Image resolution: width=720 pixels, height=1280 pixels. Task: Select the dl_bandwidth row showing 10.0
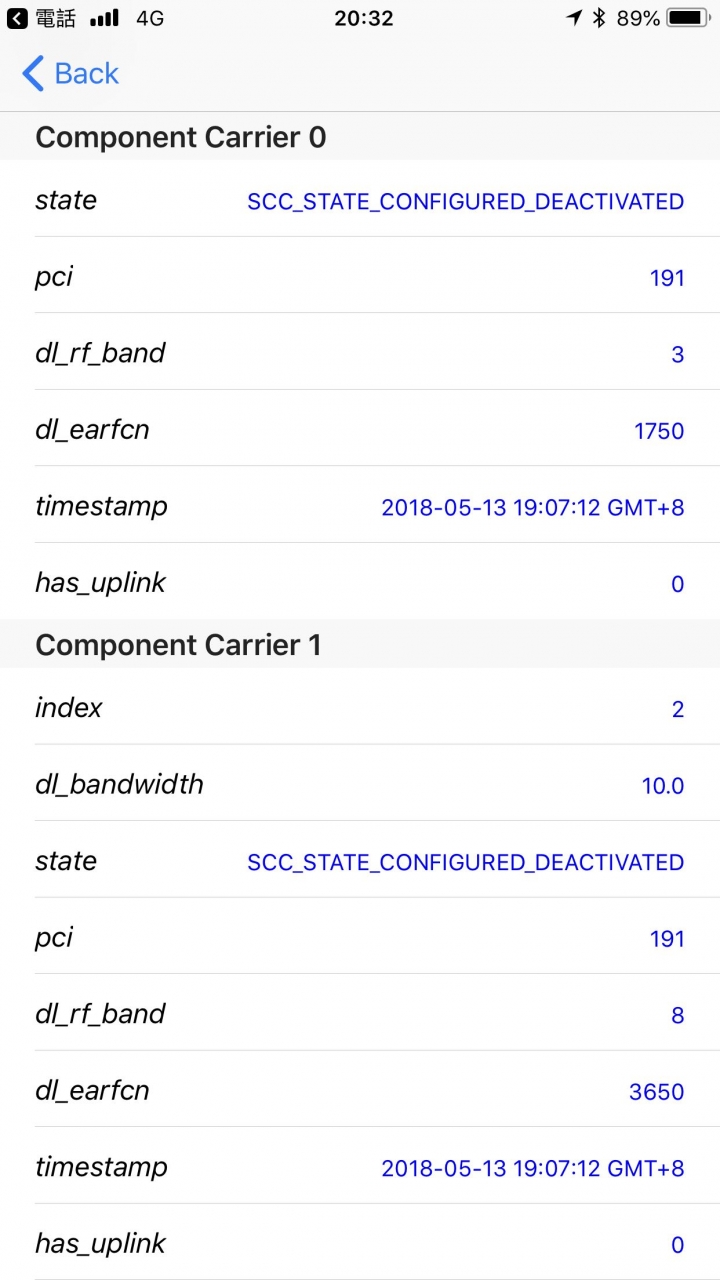pos(360,785)
